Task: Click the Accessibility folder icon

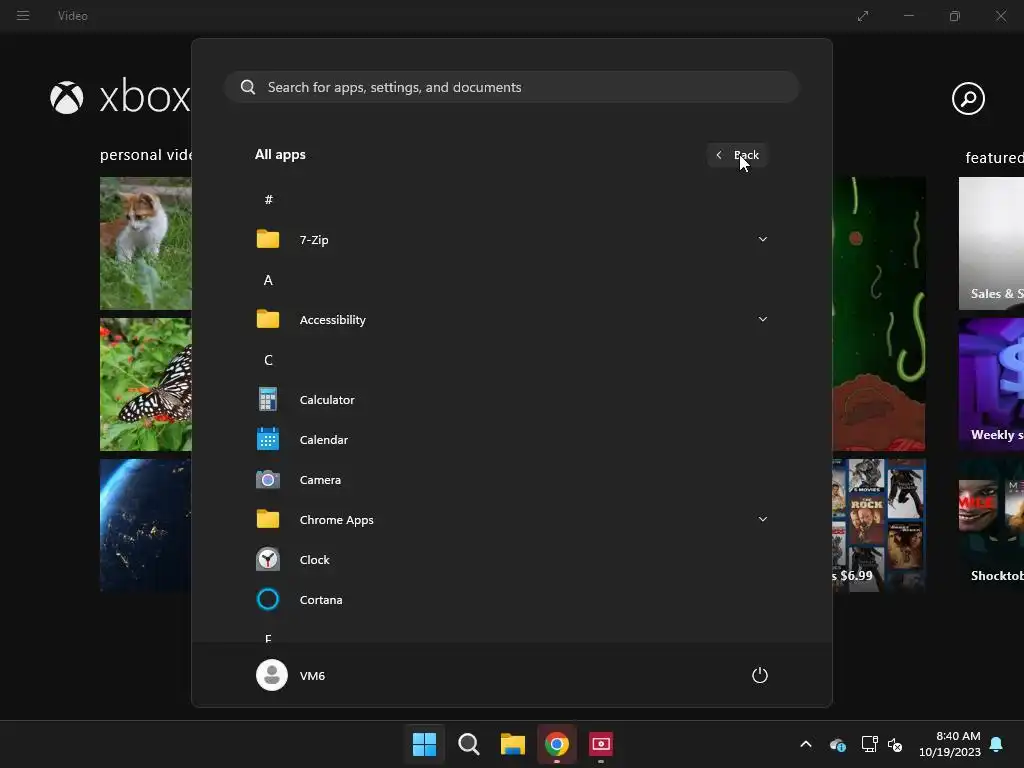Action: click(268, 319)
